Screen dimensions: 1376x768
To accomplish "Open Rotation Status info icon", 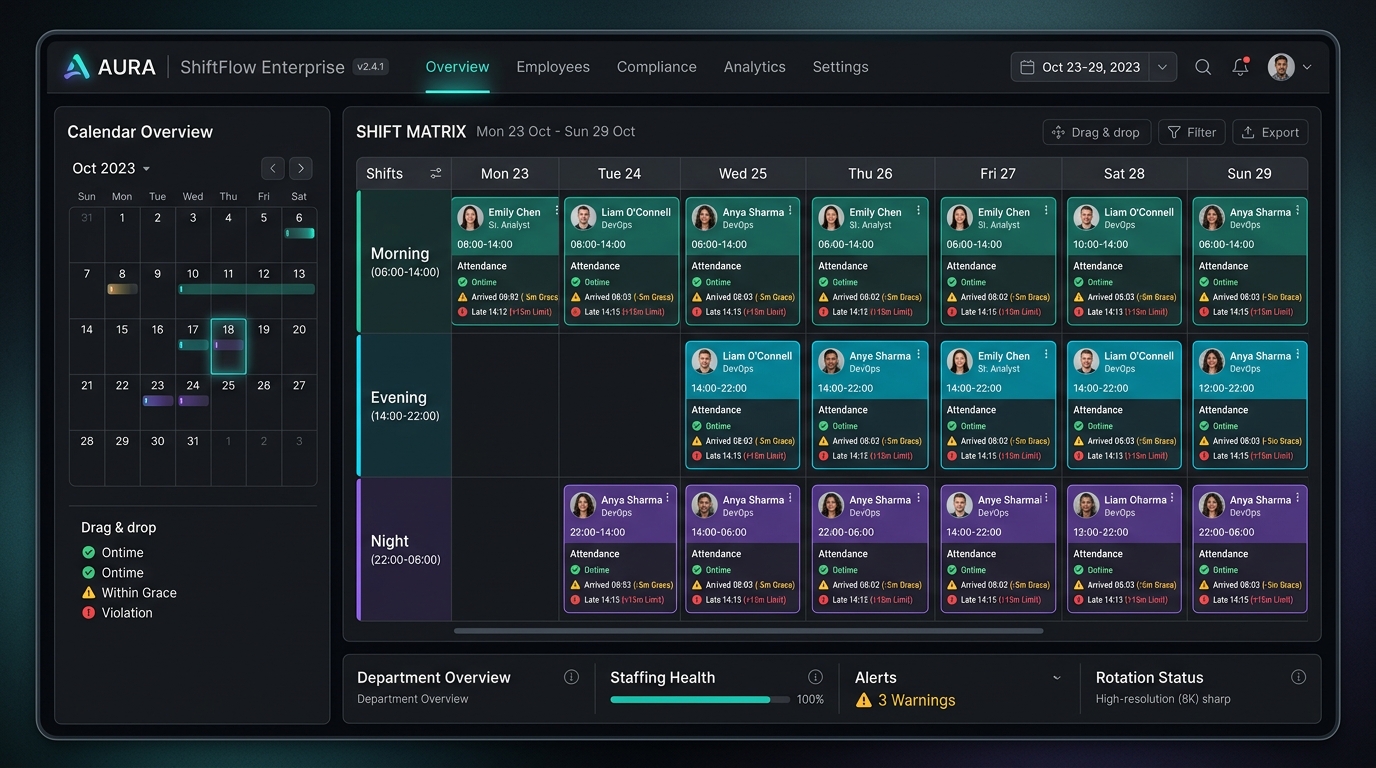I will tap(1298, 677).
